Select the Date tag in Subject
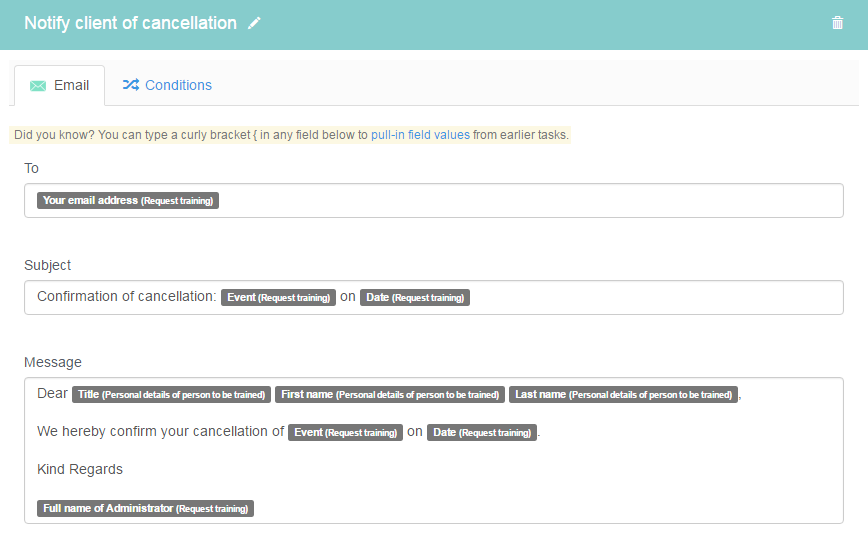Screen dimensions: 868x553 click(x=415, y=297)
